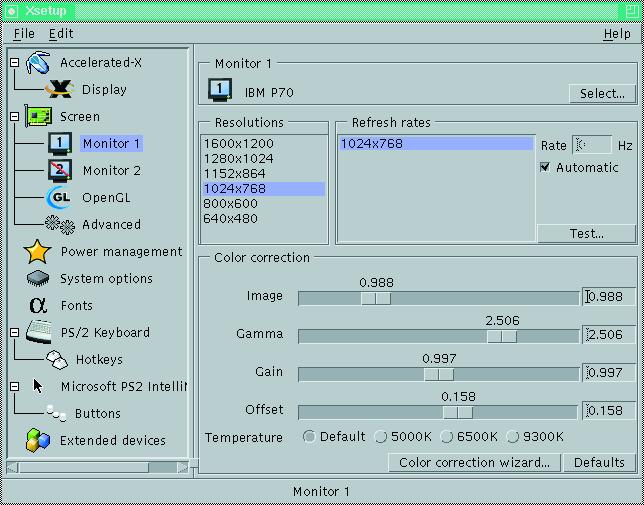Choose the 9300K temperature option
Screen dimensions: 644x505
tap(513, 437)
